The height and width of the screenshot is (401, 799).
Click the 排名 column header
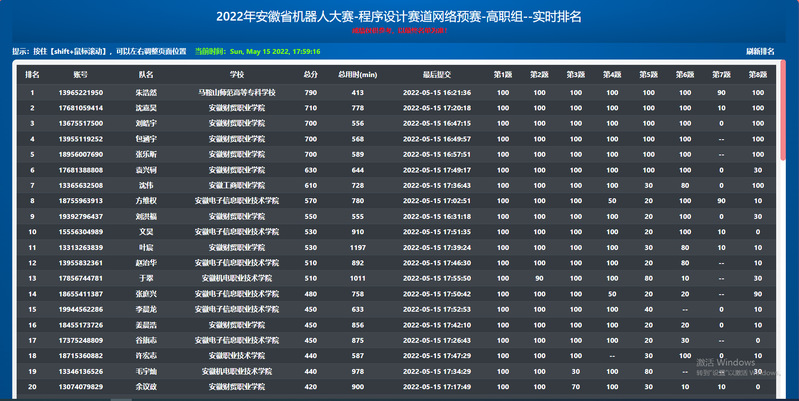point(32,75)
